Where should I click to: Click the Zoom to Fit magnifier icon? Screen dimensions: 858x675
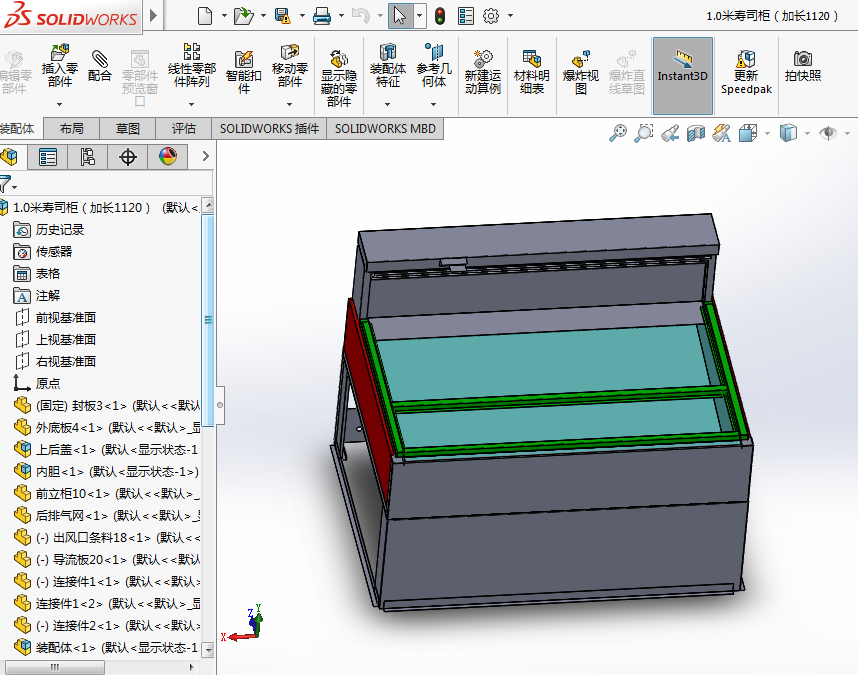tap(618, 133)
